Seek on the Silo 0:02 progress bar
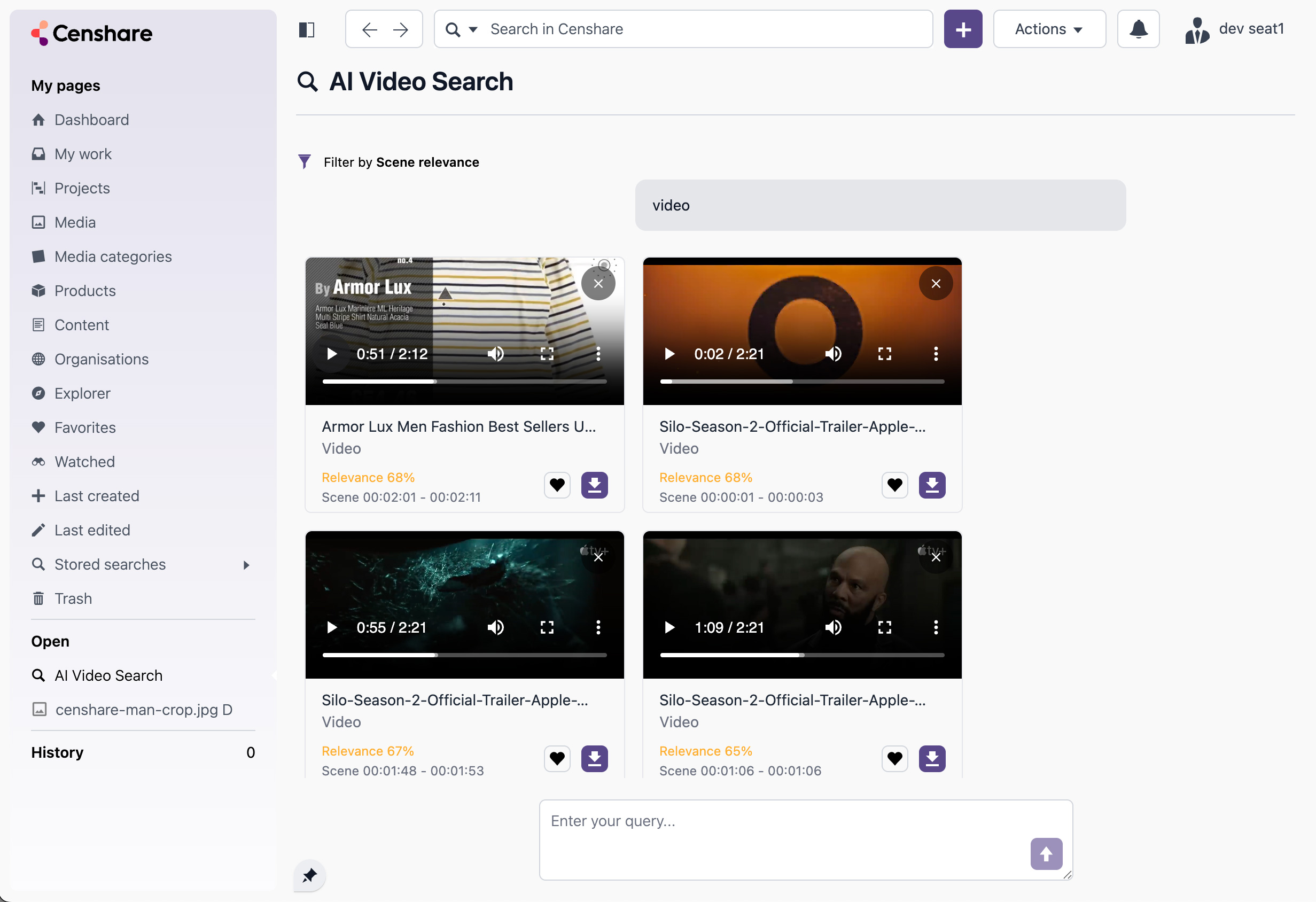Image resolution: width=1316 pixels, height=902 pixels. (802, 382)
